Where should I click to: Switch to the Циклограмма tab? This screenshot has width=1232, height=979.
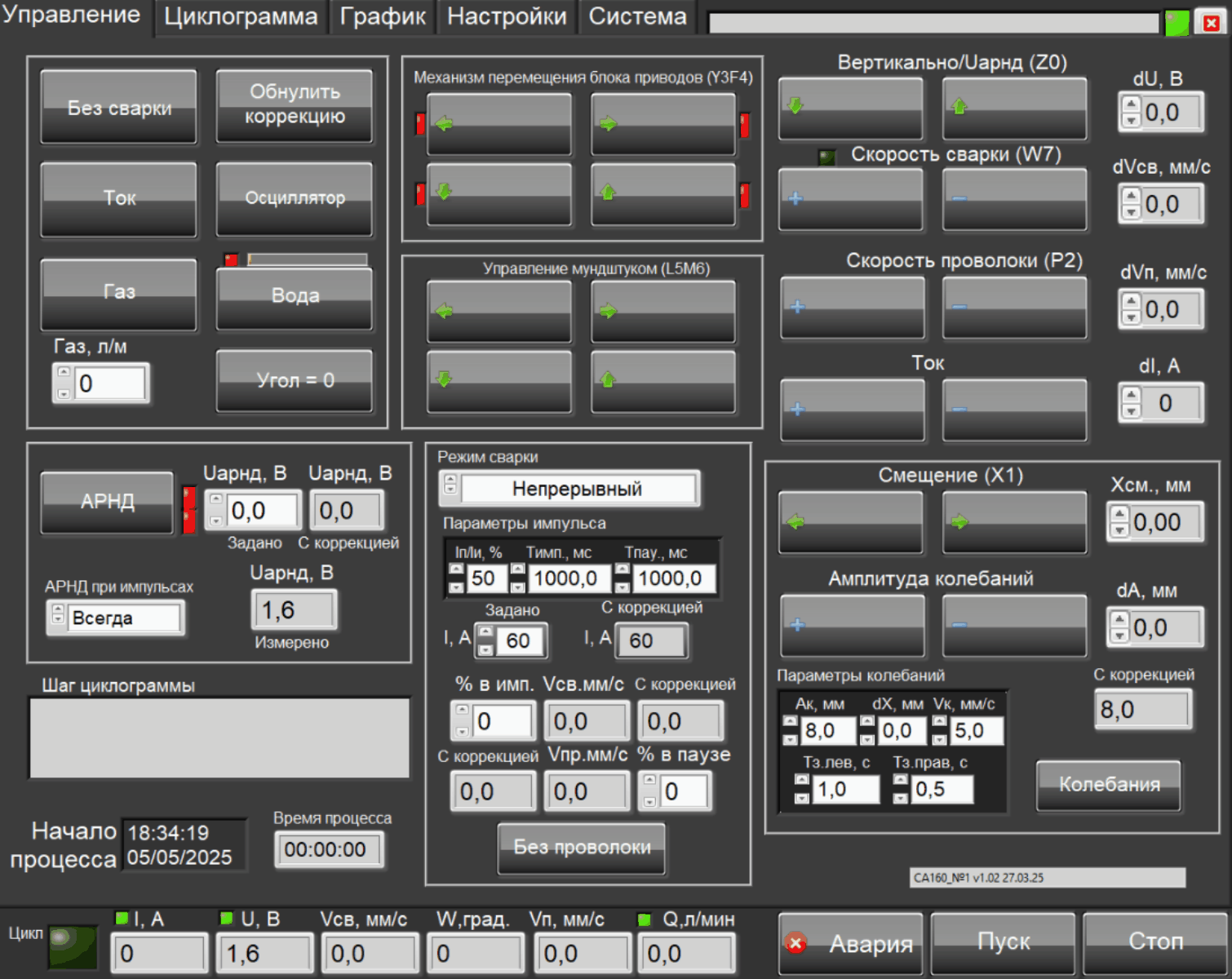[x=241, y=17]
